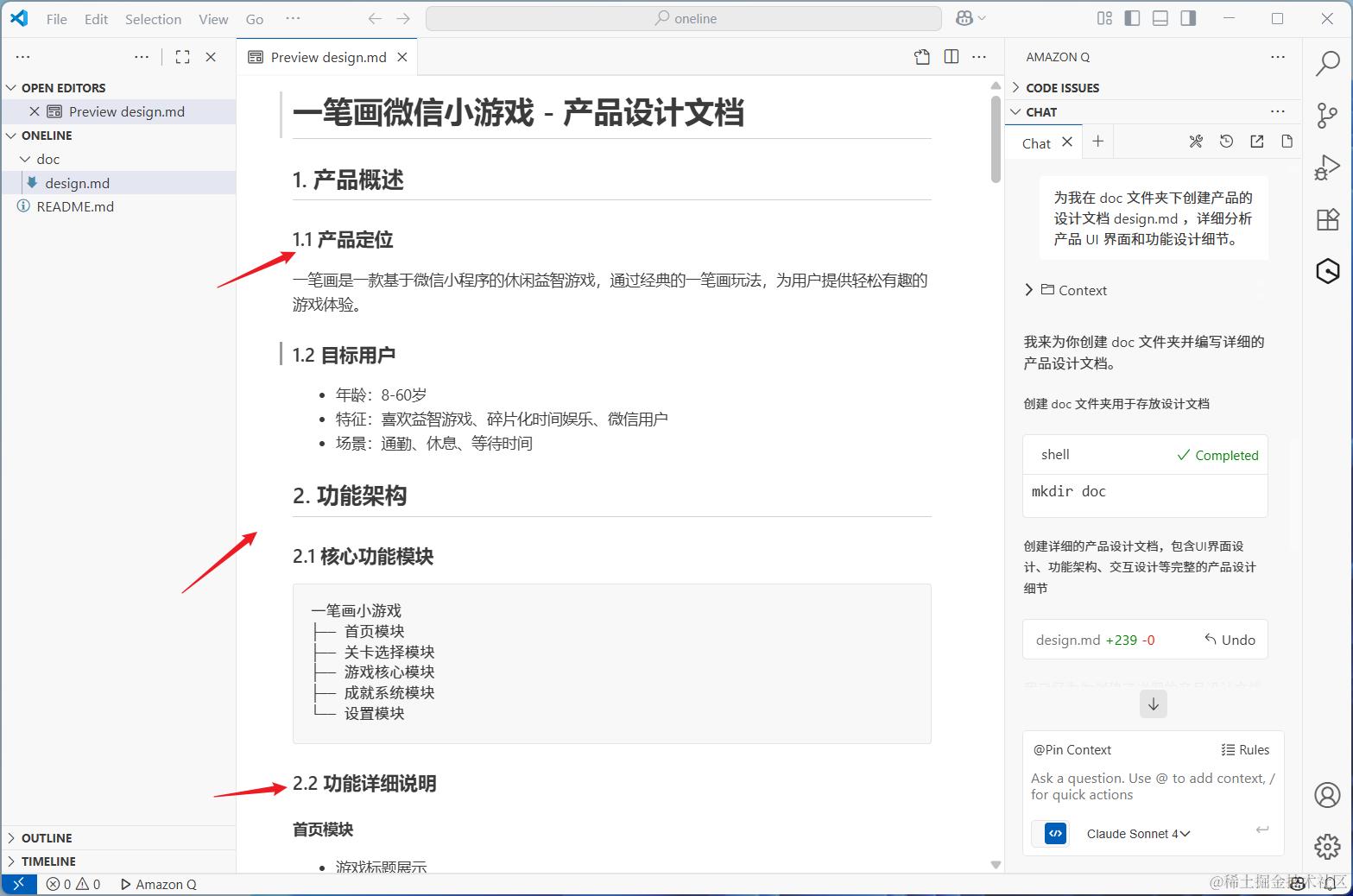
Task: Open editor More Actions ellipsis
Action: point(979,57)
